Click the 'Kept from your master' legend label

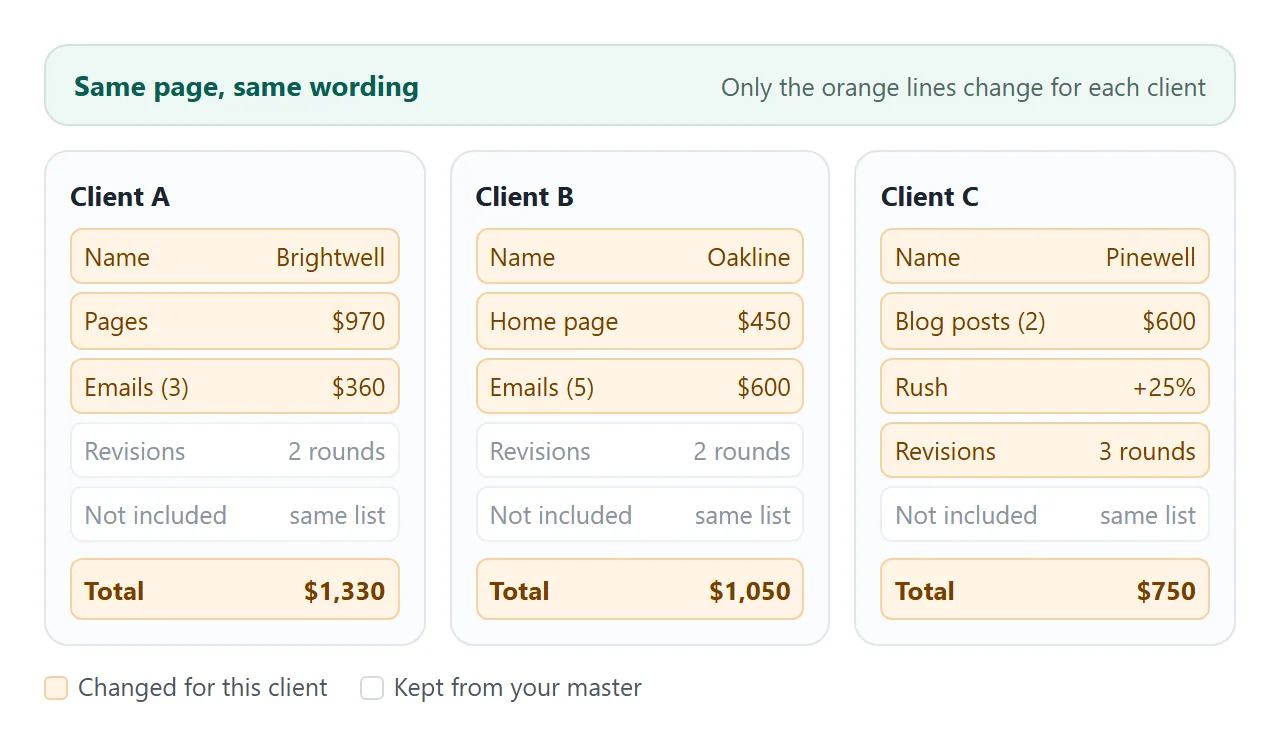pos(518,688)
